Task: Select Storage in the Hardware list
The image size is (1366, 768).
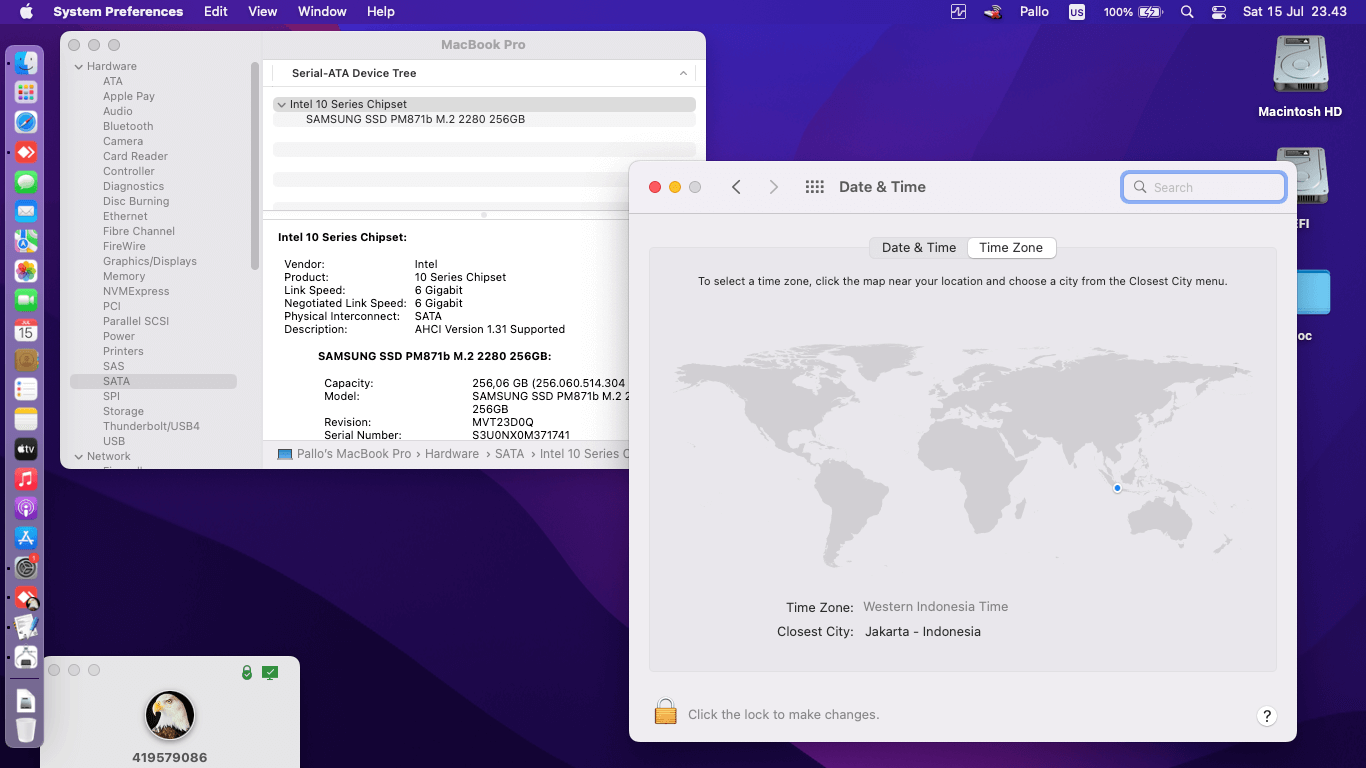Action: pos(123,411)
